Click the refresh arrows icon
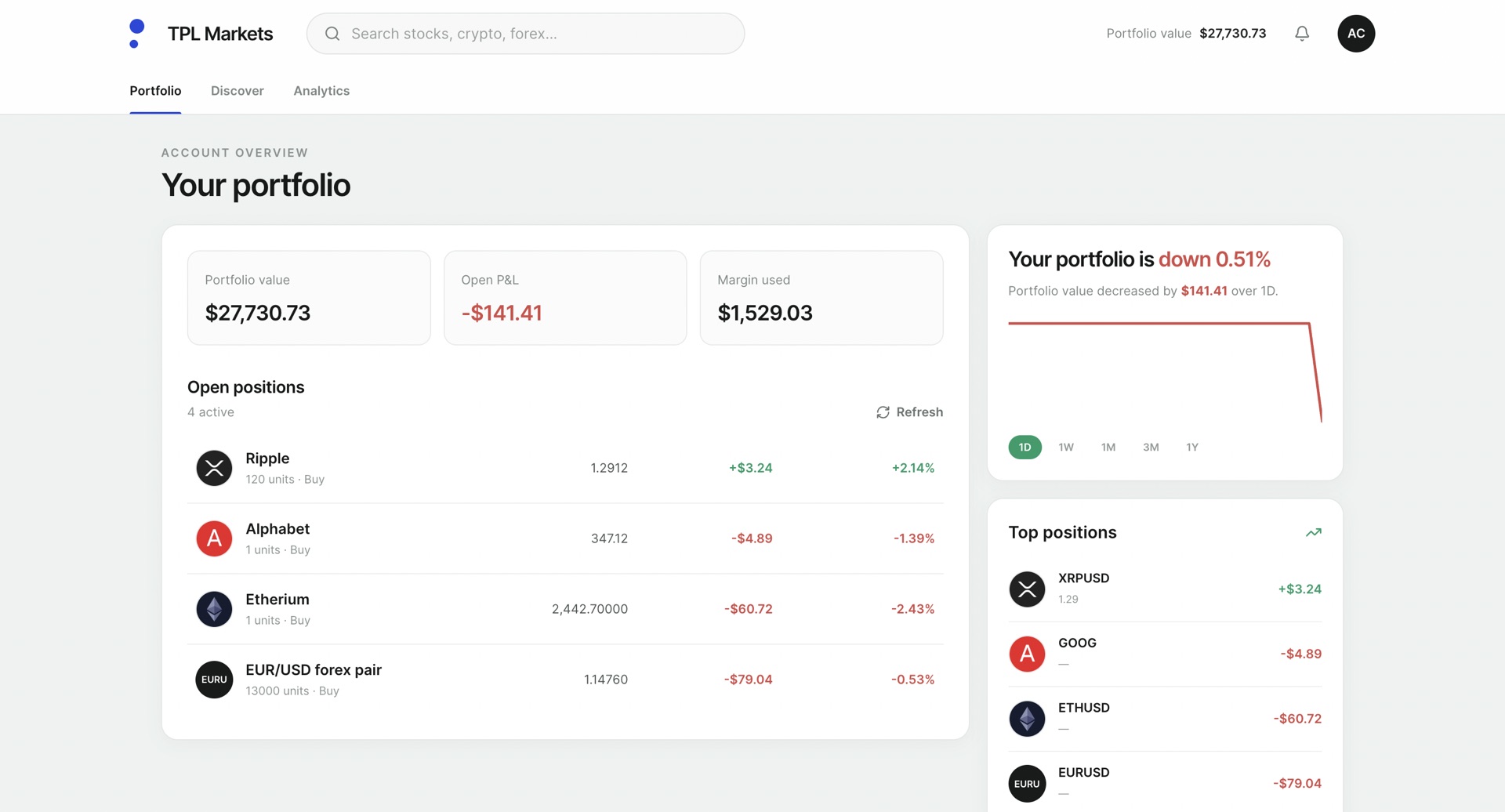This screenshot has height=812, width=1505. pos(883,412)
